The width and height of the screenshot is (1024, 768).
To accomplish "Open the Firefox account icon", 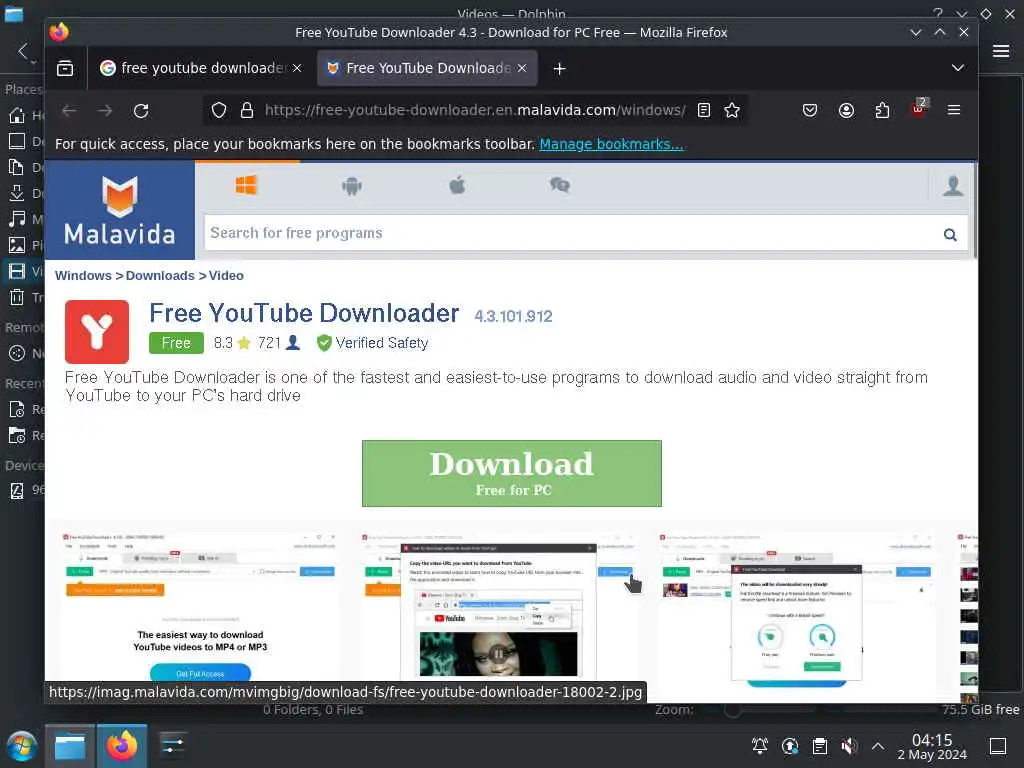I will pos(846,110).
